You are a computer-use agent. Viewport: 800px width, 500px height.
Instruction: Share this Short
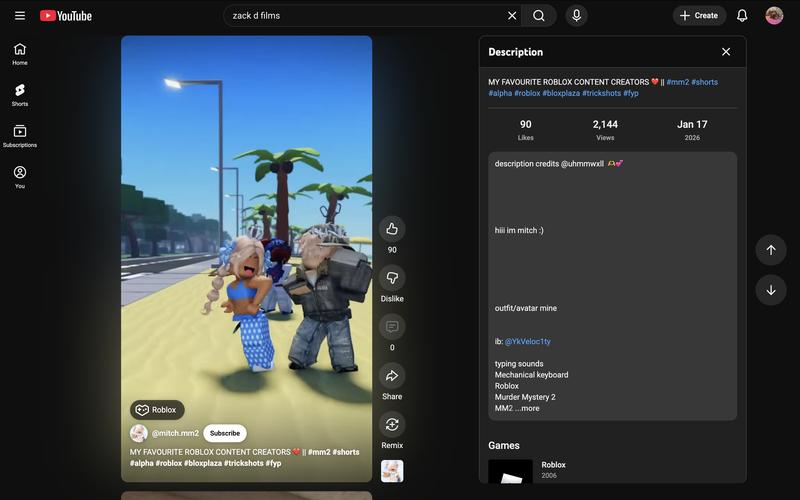tap(392, 376)
